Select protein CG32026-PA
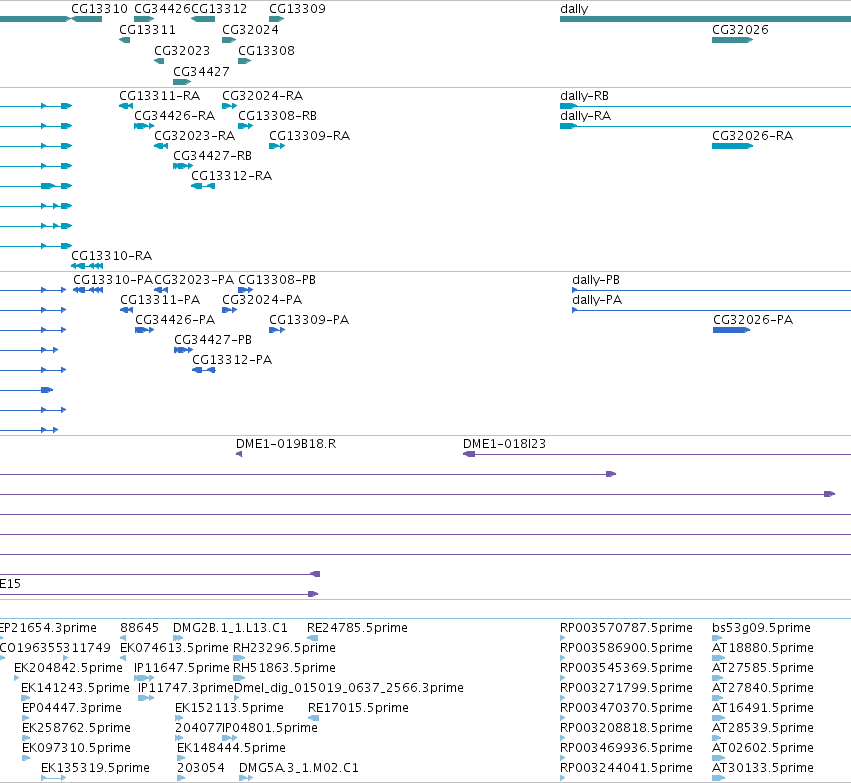851x783 pixels. coord(753,320)
